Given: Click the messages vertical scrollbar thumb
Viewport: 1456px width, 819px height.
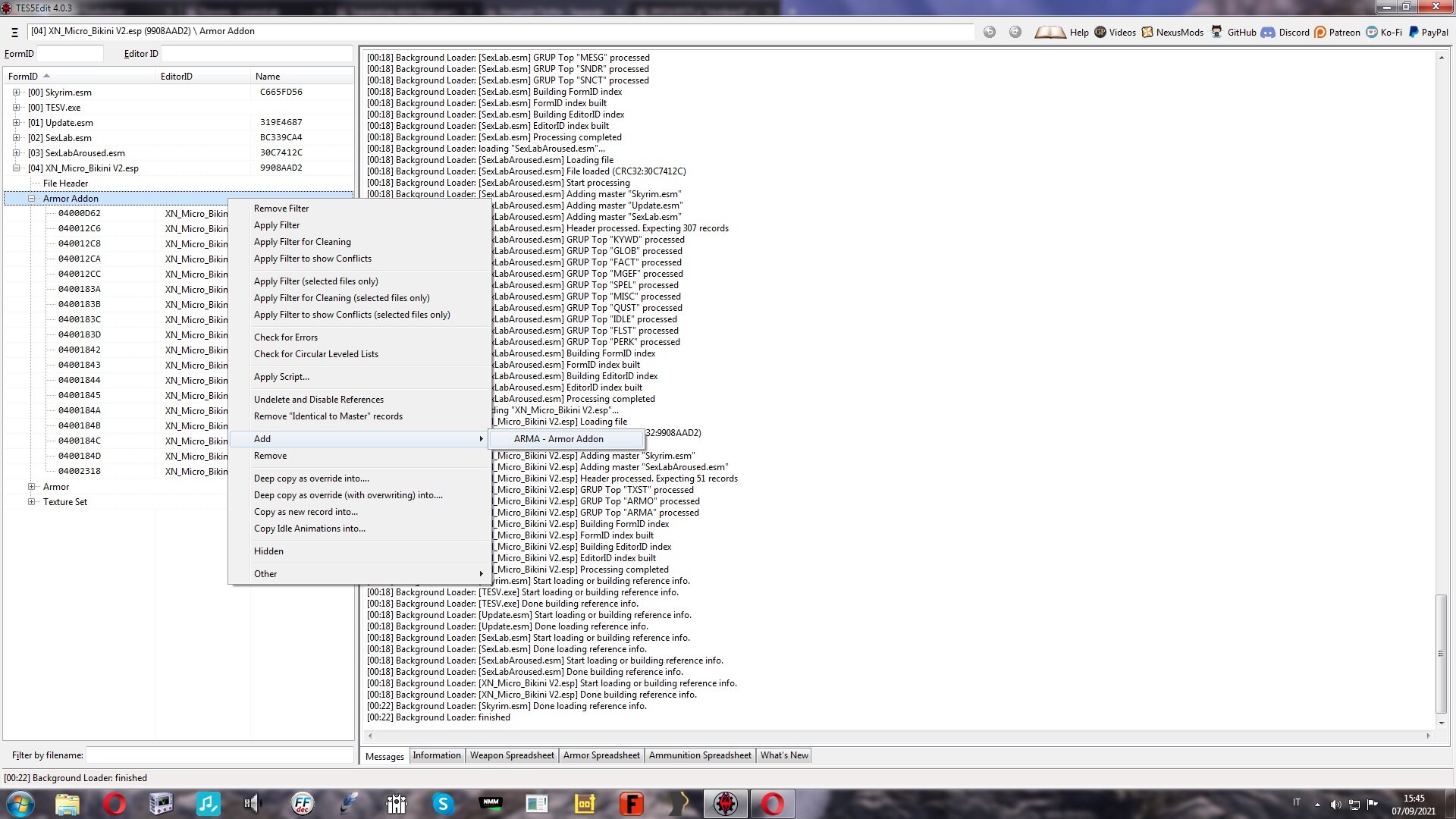Looking at the screenshot, I should tap(1441, 654).
